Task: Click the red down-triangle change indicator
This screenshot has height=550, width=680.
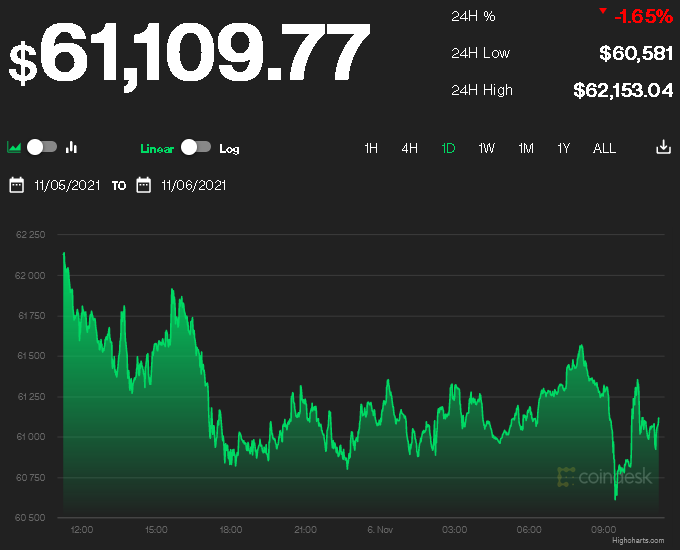Action: click(603, 10)
